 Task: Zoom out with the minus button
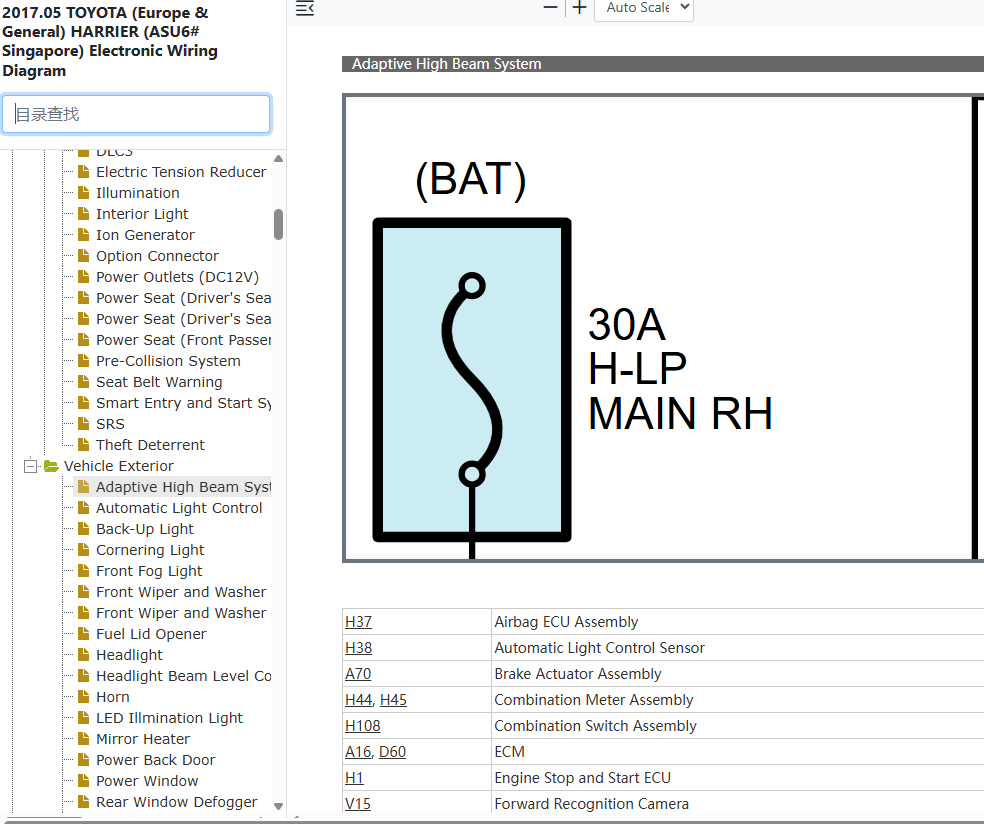(x=550, y=8)
